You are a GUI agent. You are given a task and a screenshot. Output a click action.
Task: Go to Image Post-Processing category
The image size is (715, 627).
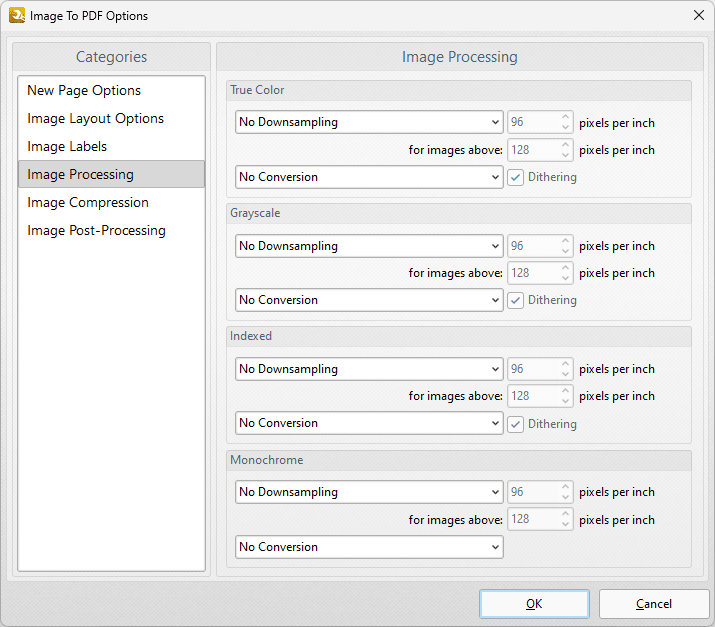(x=96, y=230)
